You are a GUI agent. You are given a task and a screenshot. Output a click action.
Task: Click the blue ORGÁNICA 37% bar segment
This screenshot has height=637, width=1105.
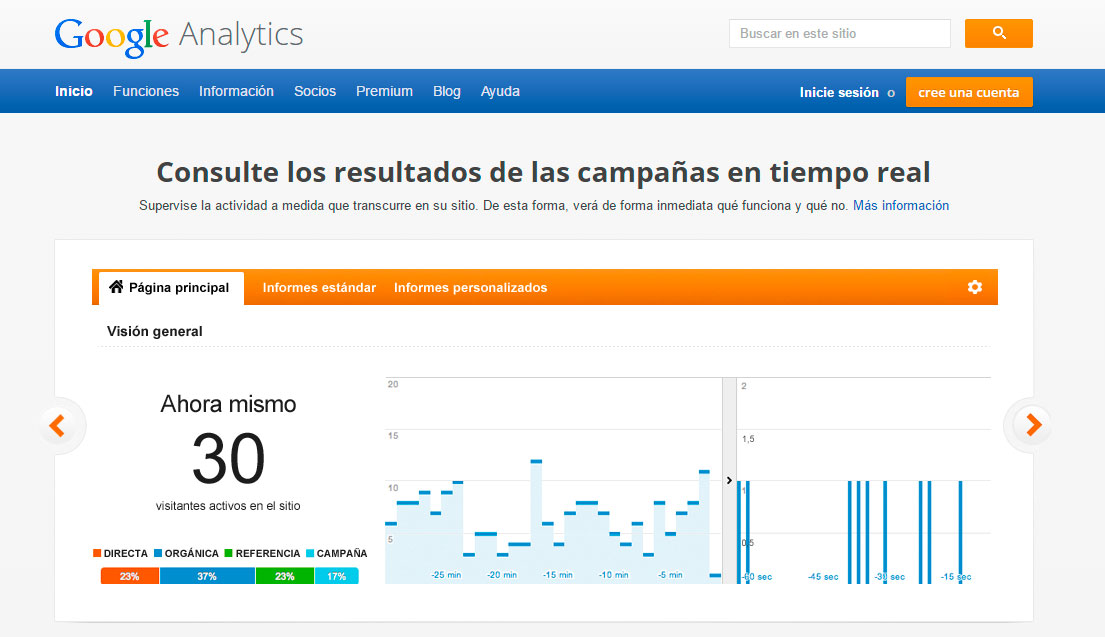(207, 576)
